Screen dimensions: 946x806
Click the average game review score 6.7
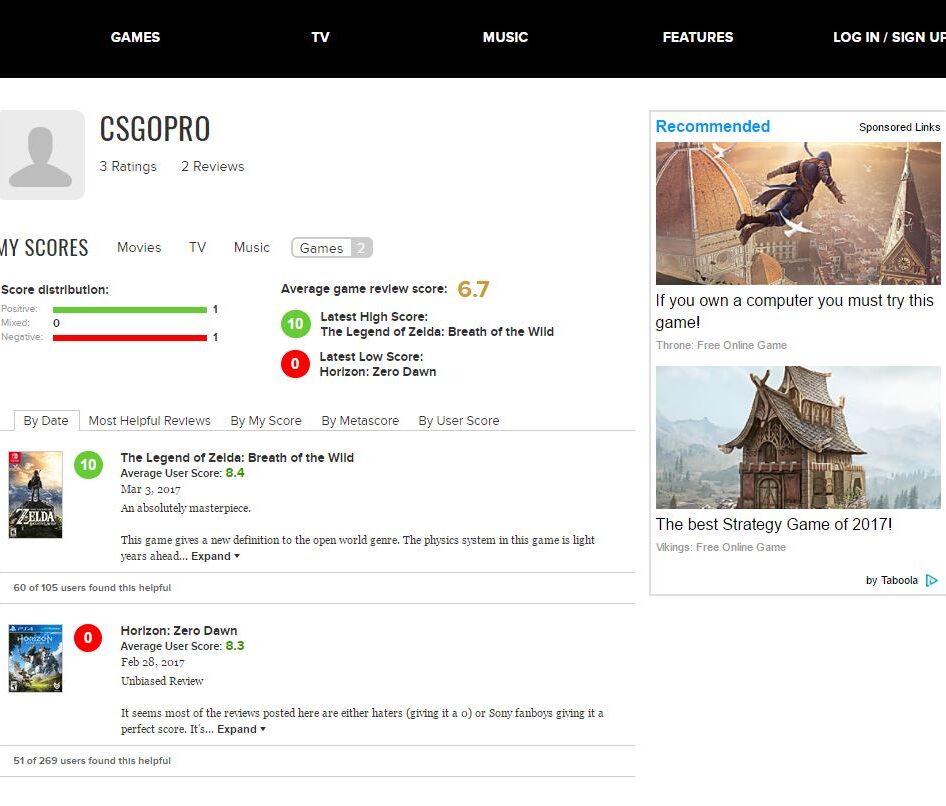click(473, 290)
